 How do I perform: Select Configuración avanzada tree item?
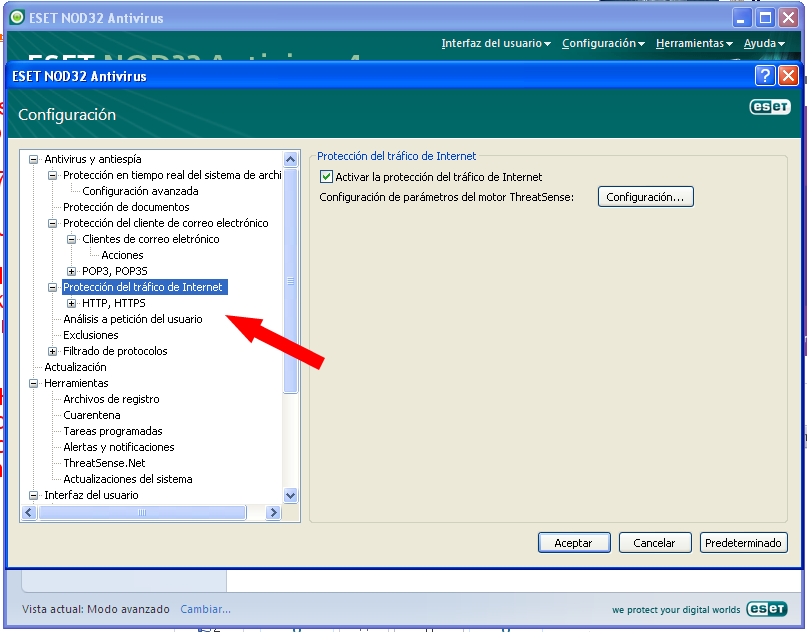pyautogui.click(x=140, y=191)
